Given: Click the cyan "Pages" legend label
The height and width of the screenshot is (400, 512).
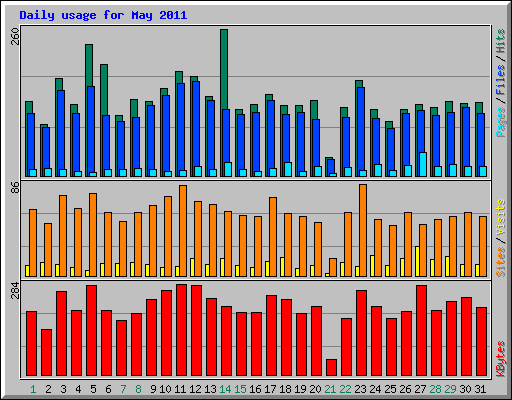Looking at the screenshot, I should 501,122.
